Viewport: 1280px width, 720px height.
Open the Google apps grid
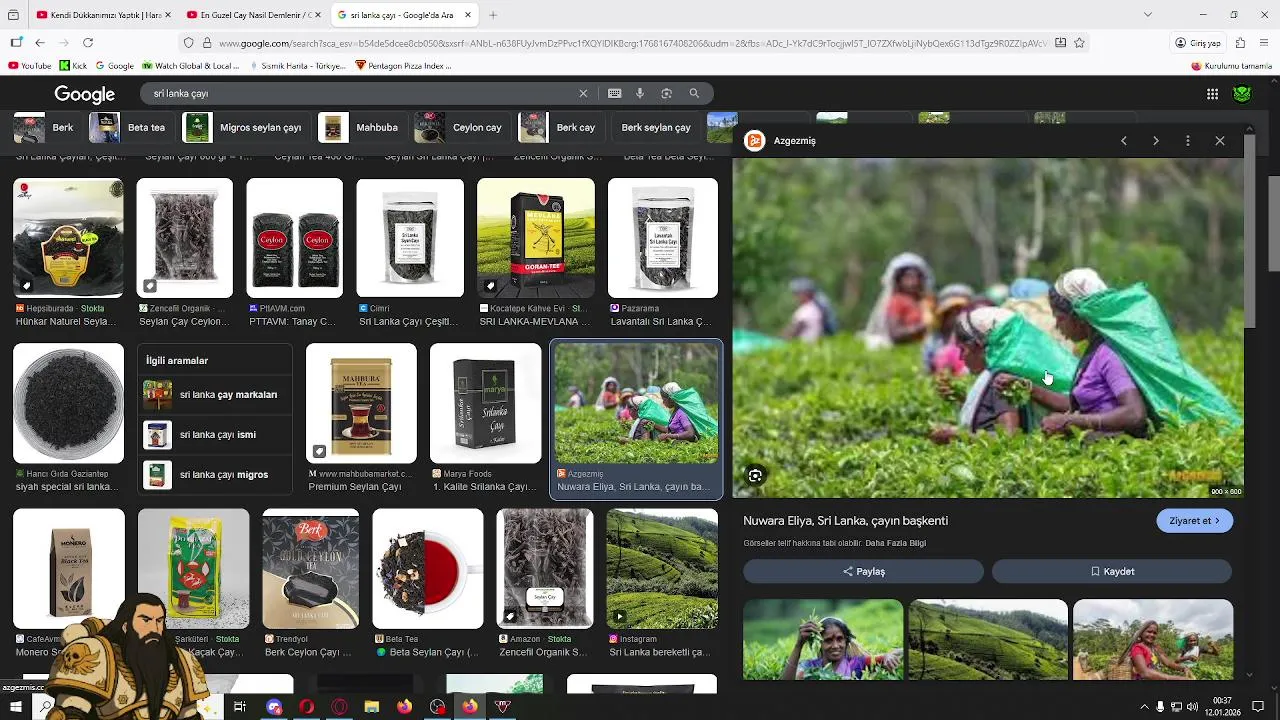click(1212, 94)
